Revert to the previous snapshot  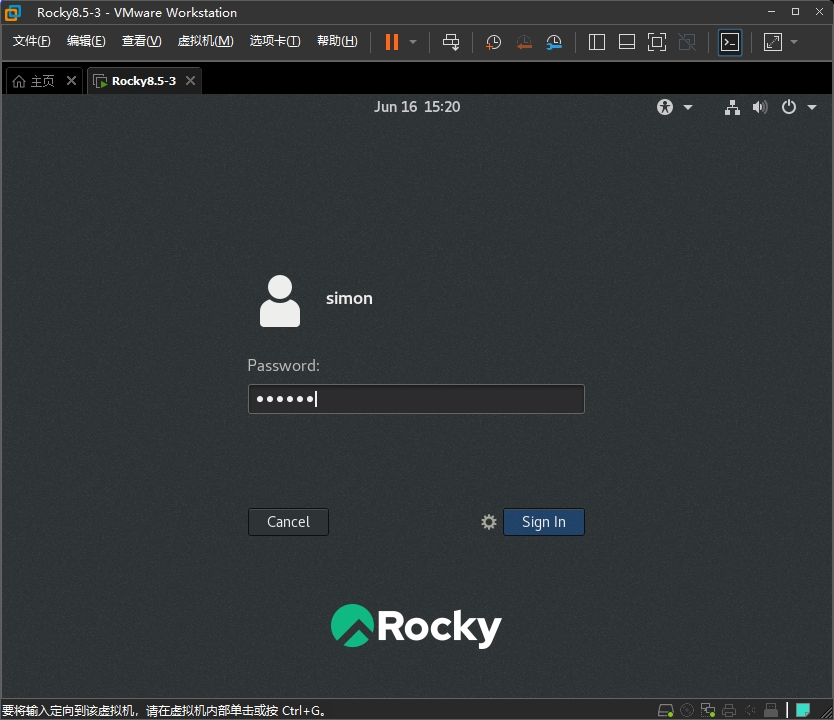click(524, 42)
